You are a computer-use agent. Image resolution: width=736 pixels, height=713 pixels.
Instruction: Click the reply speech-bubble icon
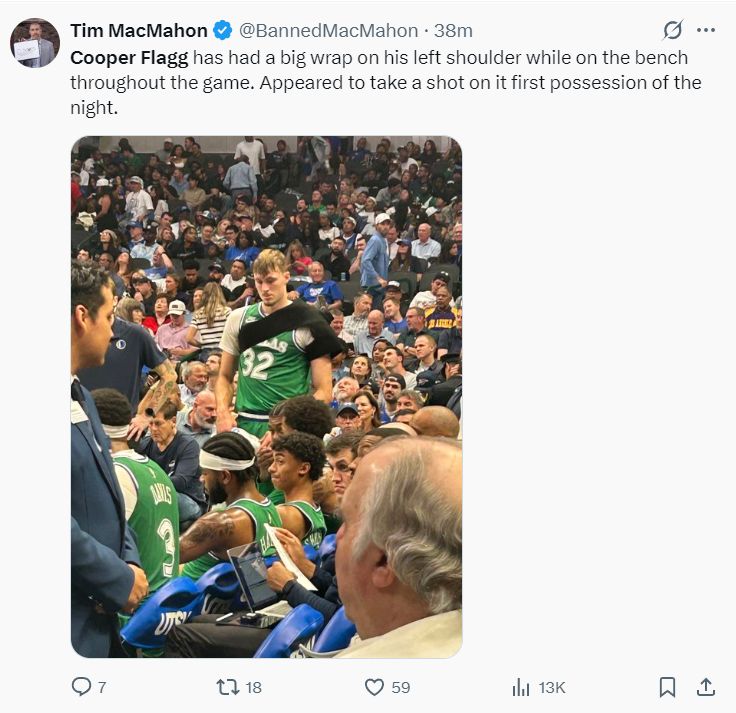pos(82,687)
